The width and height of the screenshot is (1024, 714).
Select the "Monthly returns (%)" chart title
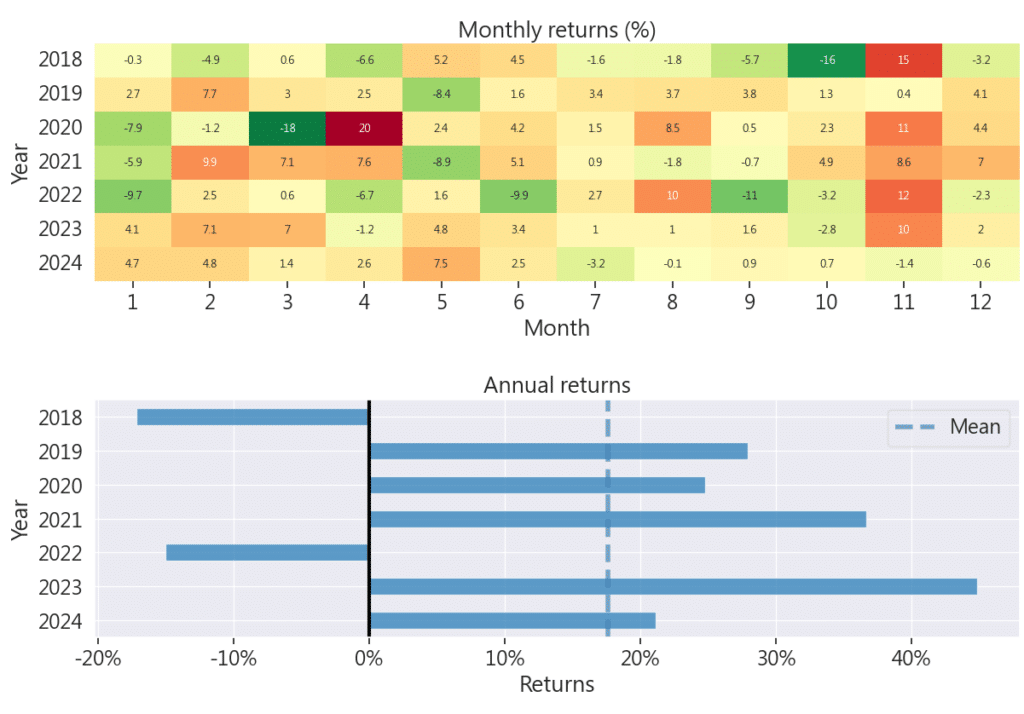click(556, 29)
